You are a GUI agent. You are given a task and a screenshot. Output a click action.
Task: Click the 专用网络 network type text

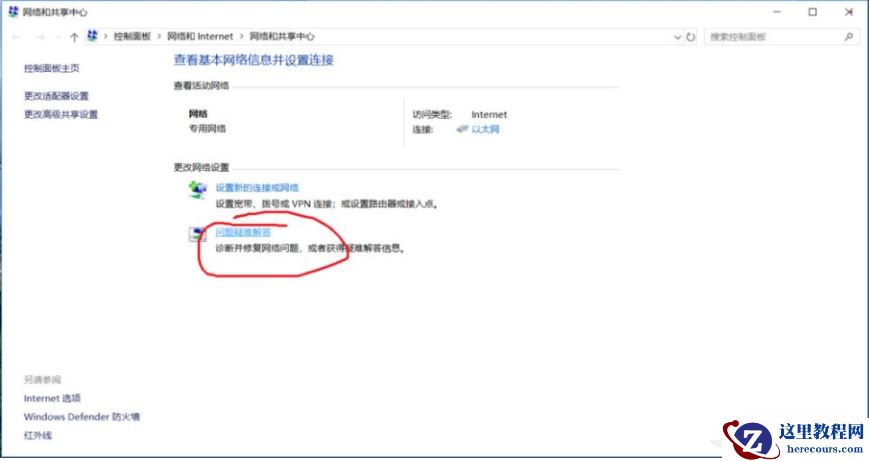pos(207,129)
